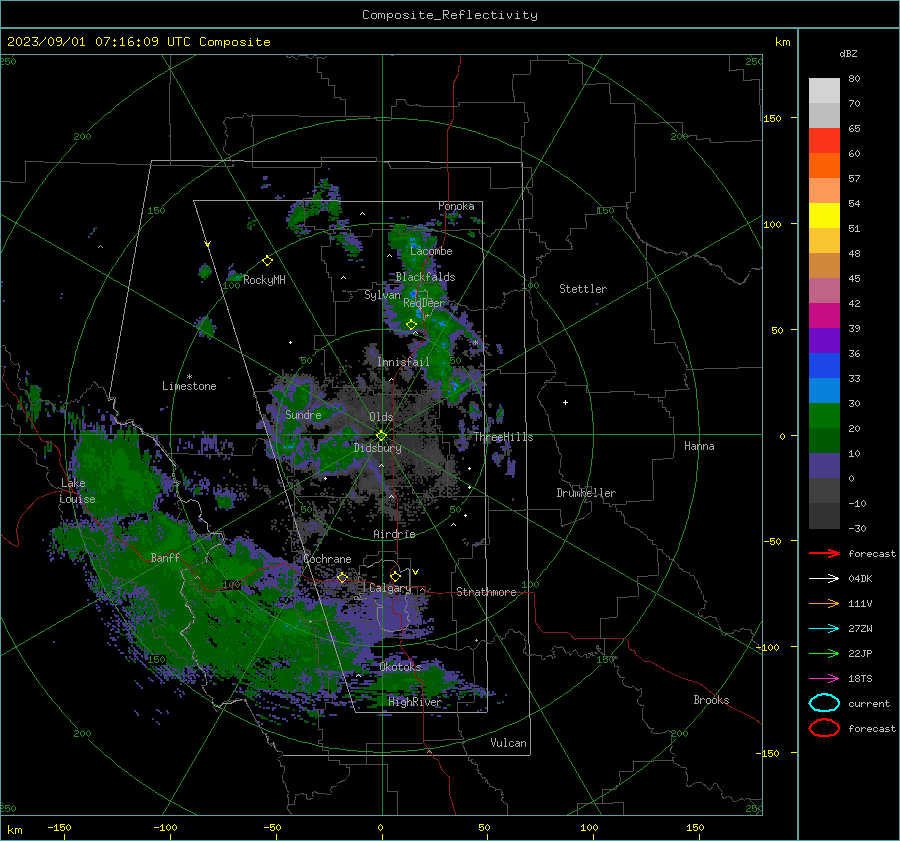Click the Limestone label
The height and width of the screenshot is (841, 900).
click(x=189, y=386)
